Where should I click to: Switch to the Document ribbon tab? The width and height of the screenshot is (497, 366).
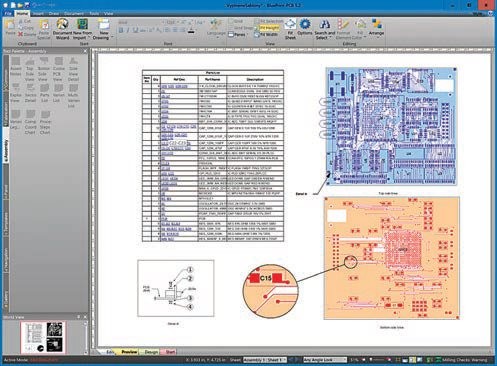pyautogui.click(x=74, y=14)
